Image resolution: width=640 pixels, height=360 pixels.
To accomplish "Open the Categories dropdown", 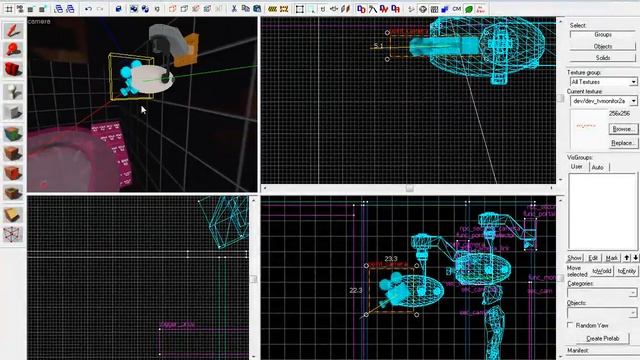I will [x=633, y=293].
